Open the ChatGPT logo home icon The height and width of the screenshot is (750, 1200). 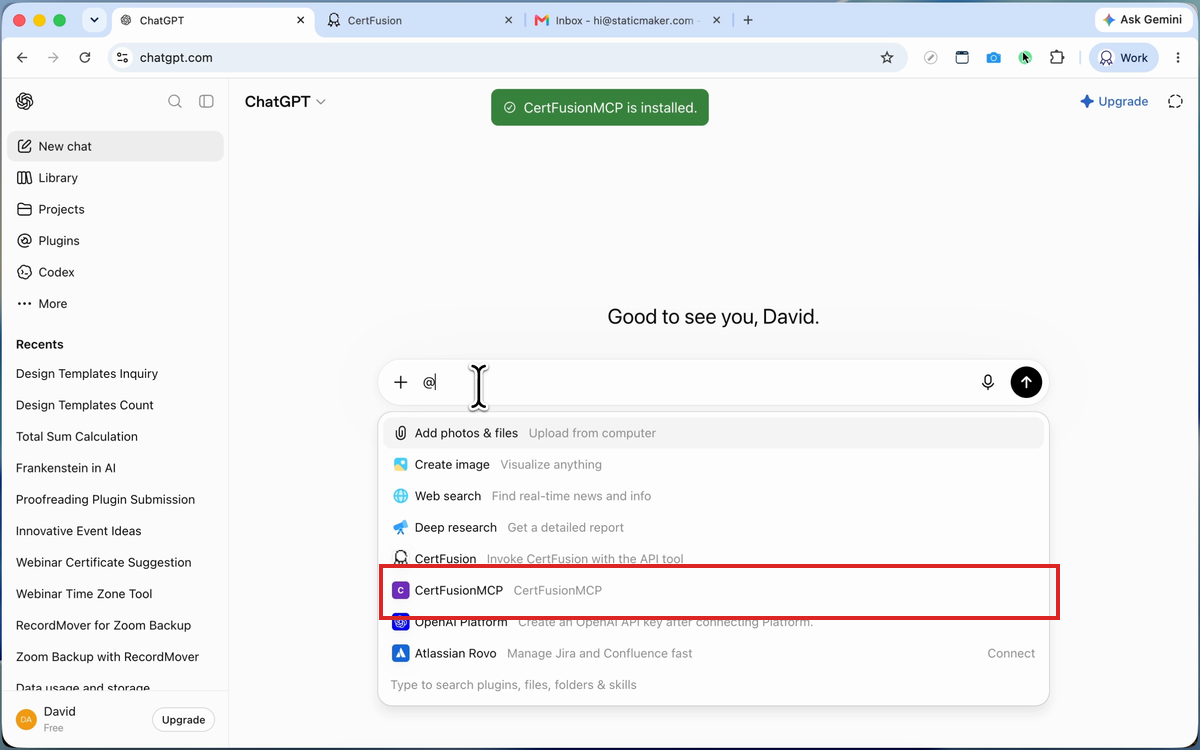[25, 101]
